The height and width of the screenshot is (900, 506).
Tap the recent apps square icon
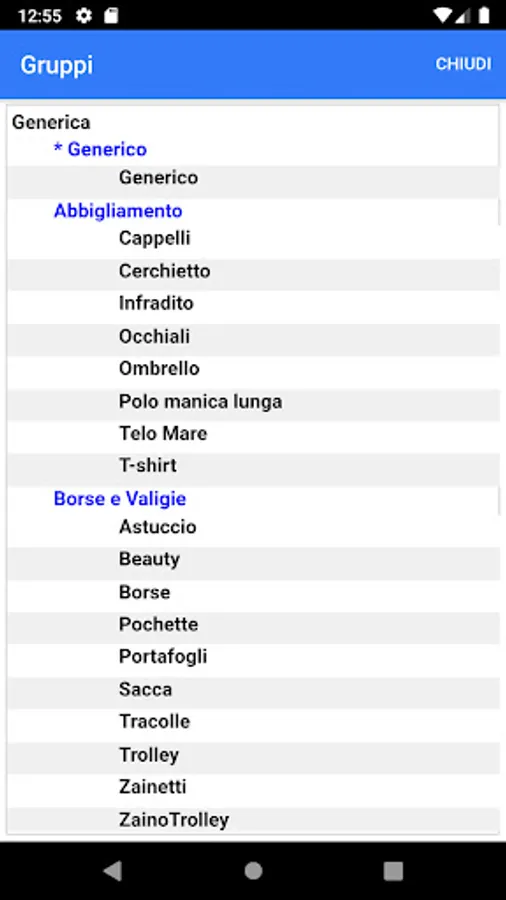point(393,871)
